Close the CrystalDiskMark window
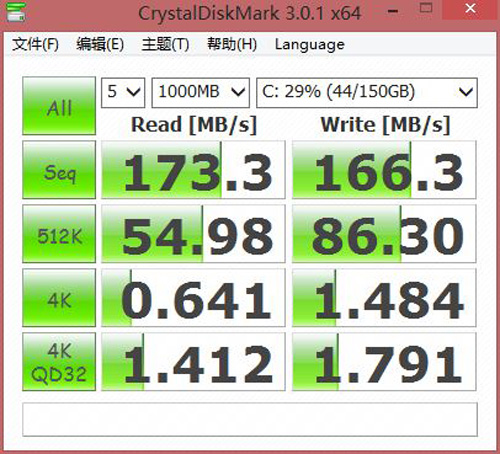Image resolution: width=500 pixels, height=454 pixels. 470,9
